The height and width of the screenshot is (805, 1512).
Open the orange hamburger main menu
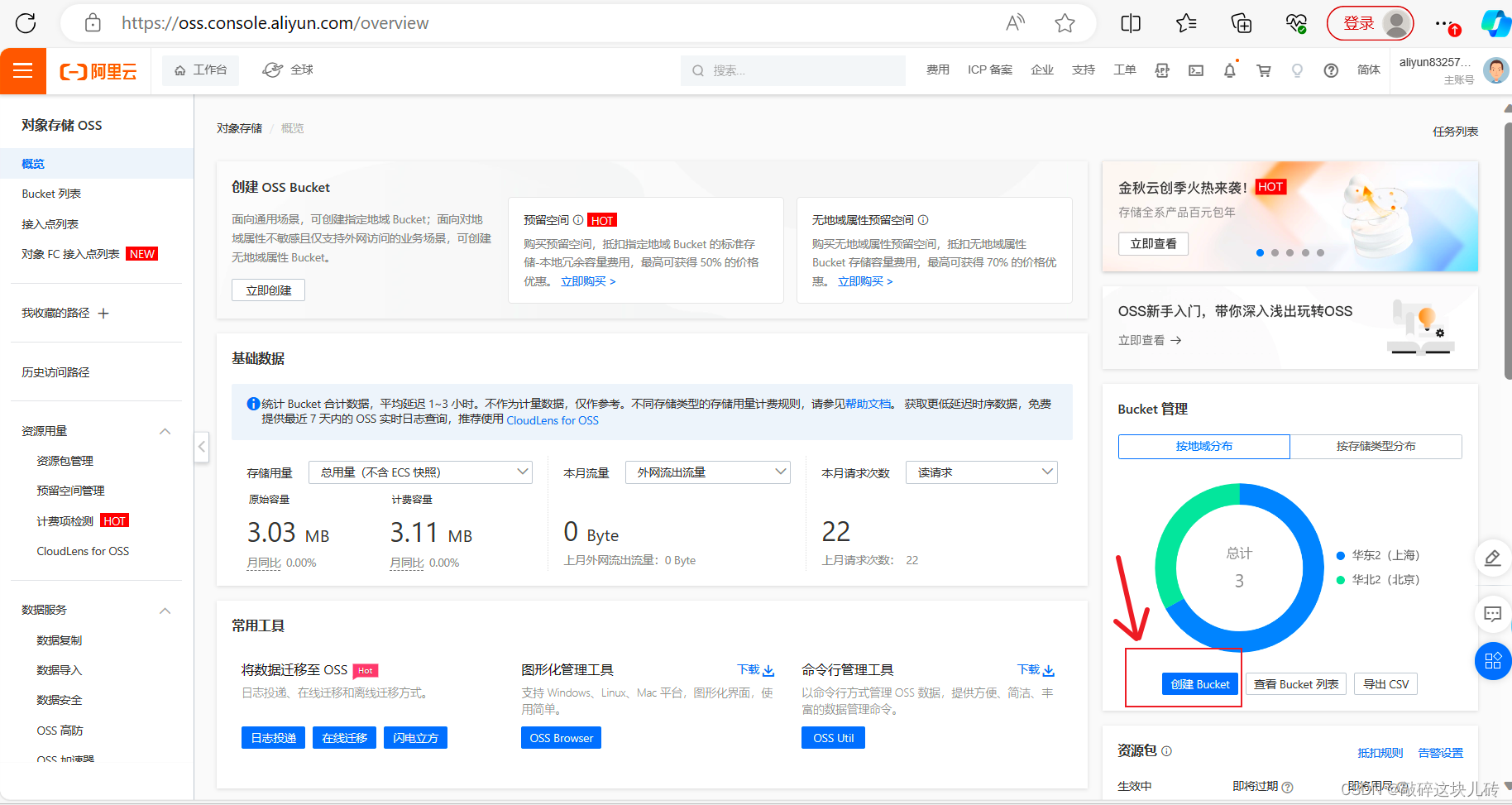point(23,70)
